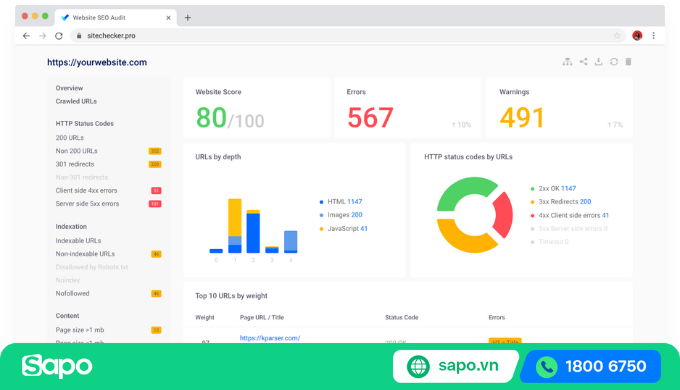Click the yellow bar at depth 1
The height and width of the screenshot is (390, 680).
[235, 217]
